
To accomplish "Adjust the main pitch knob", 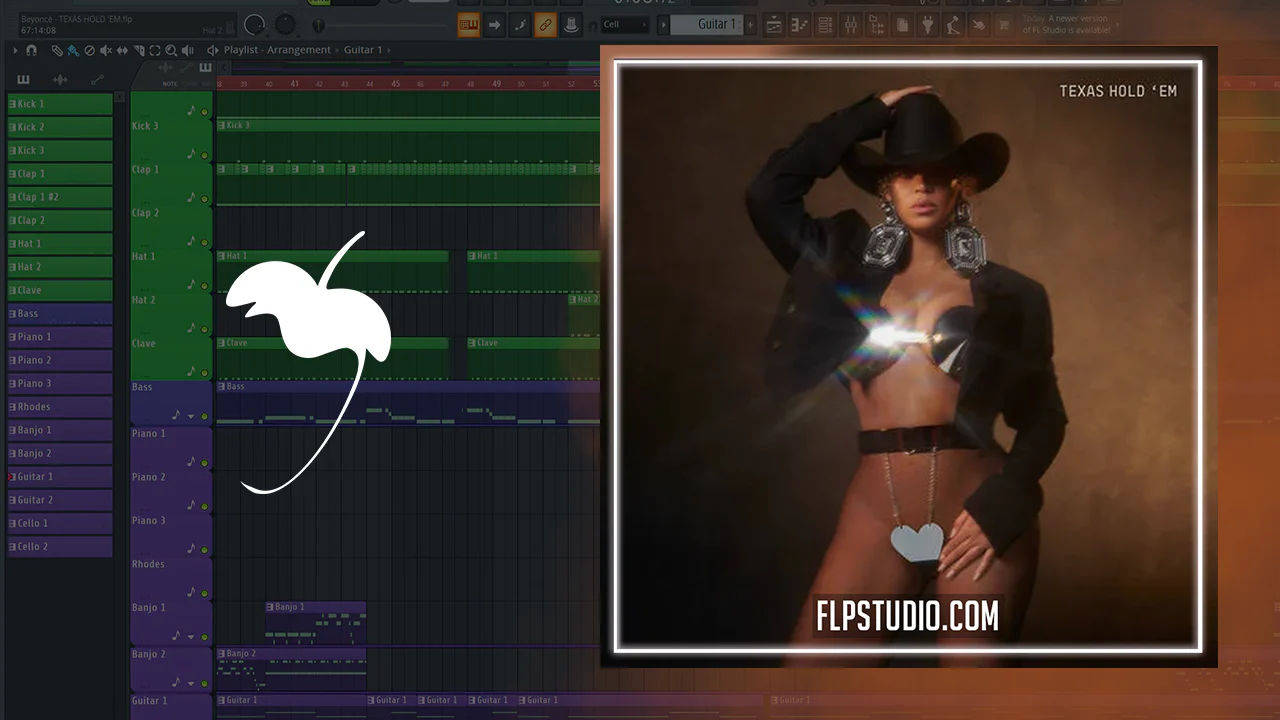I will [x=286, y=24].
